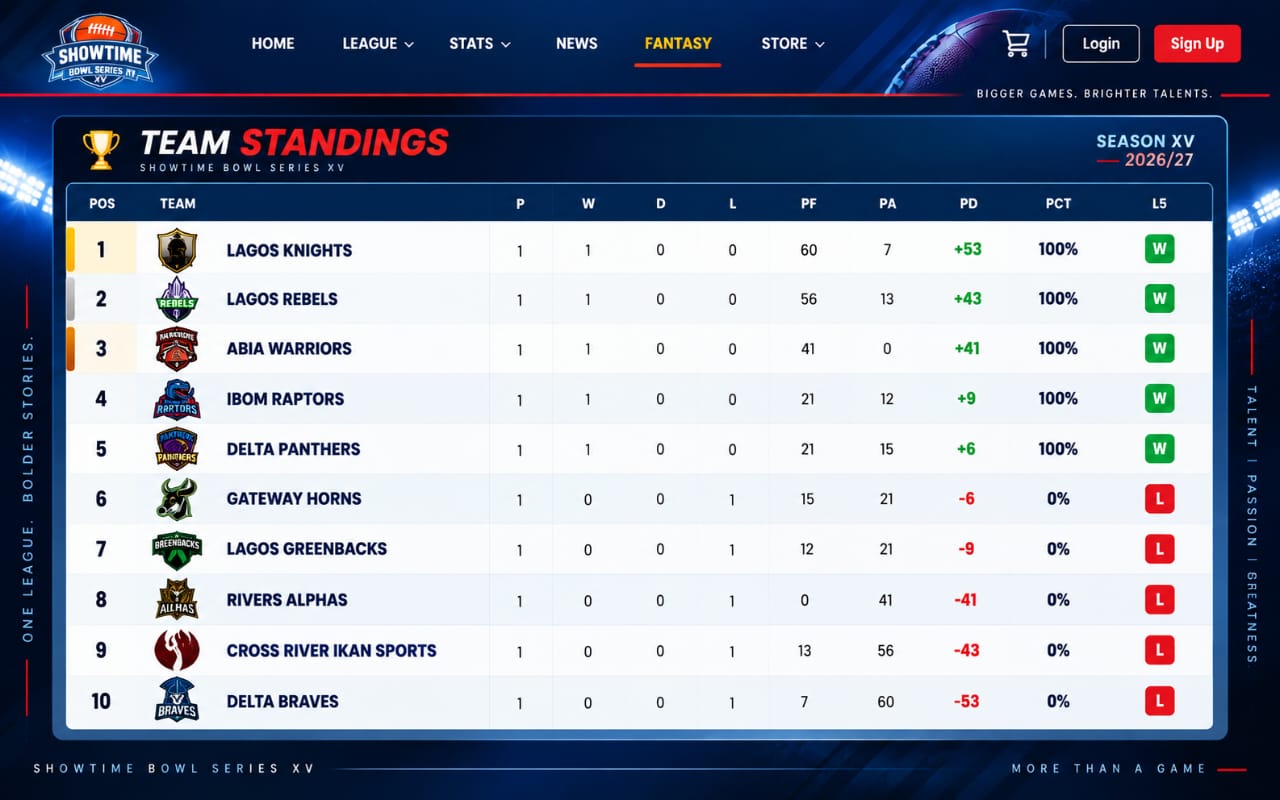Click the Abia Warriors team crest
The image size is (1280, 800).
pos(177,349)
